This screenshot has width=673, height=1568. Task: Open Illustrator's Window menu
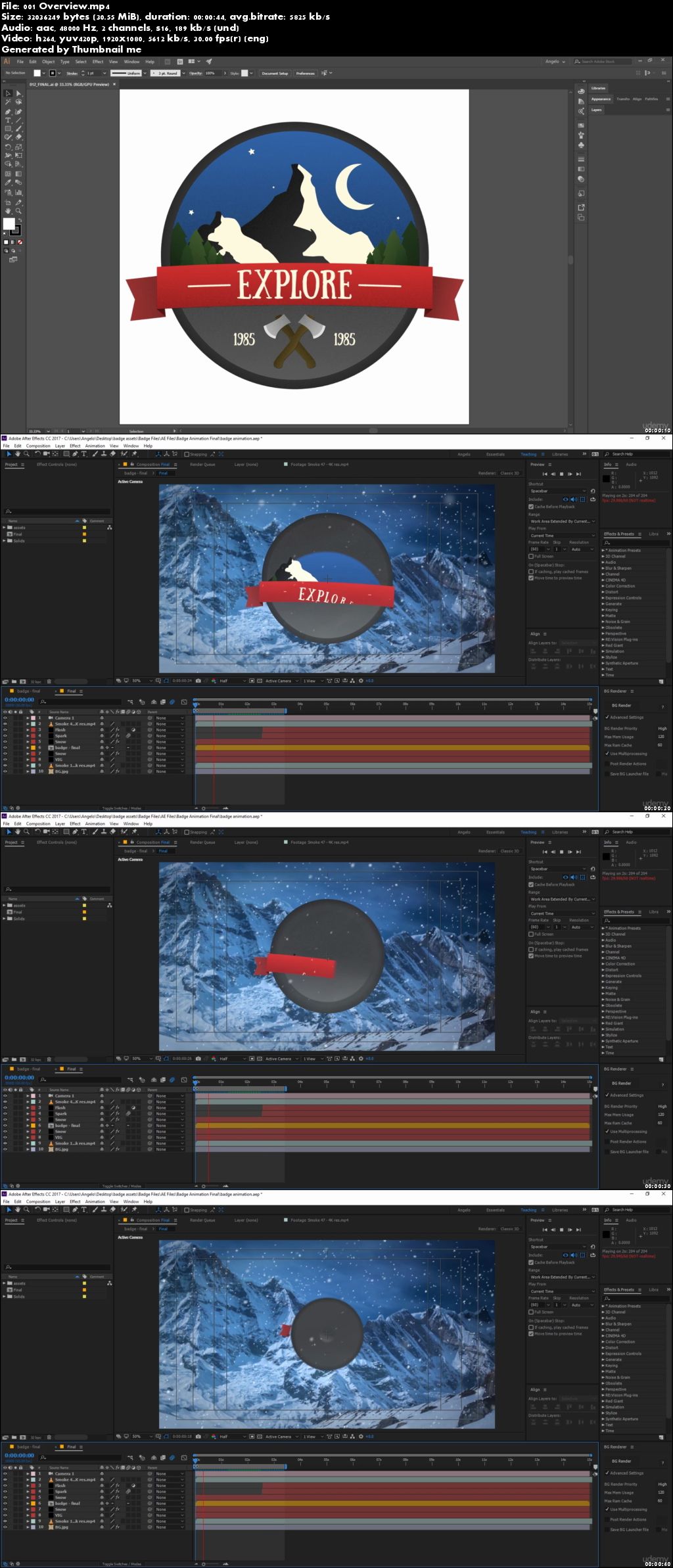(x=131, y=62)
